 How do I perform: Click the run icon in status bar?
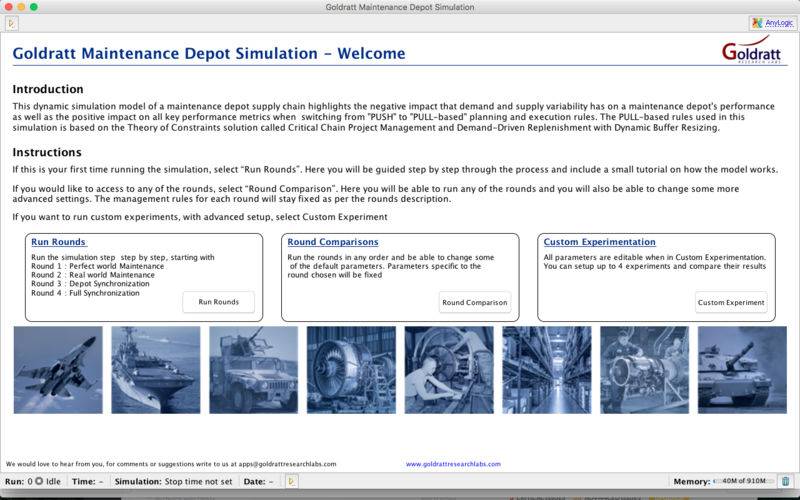tap(291, 481)
